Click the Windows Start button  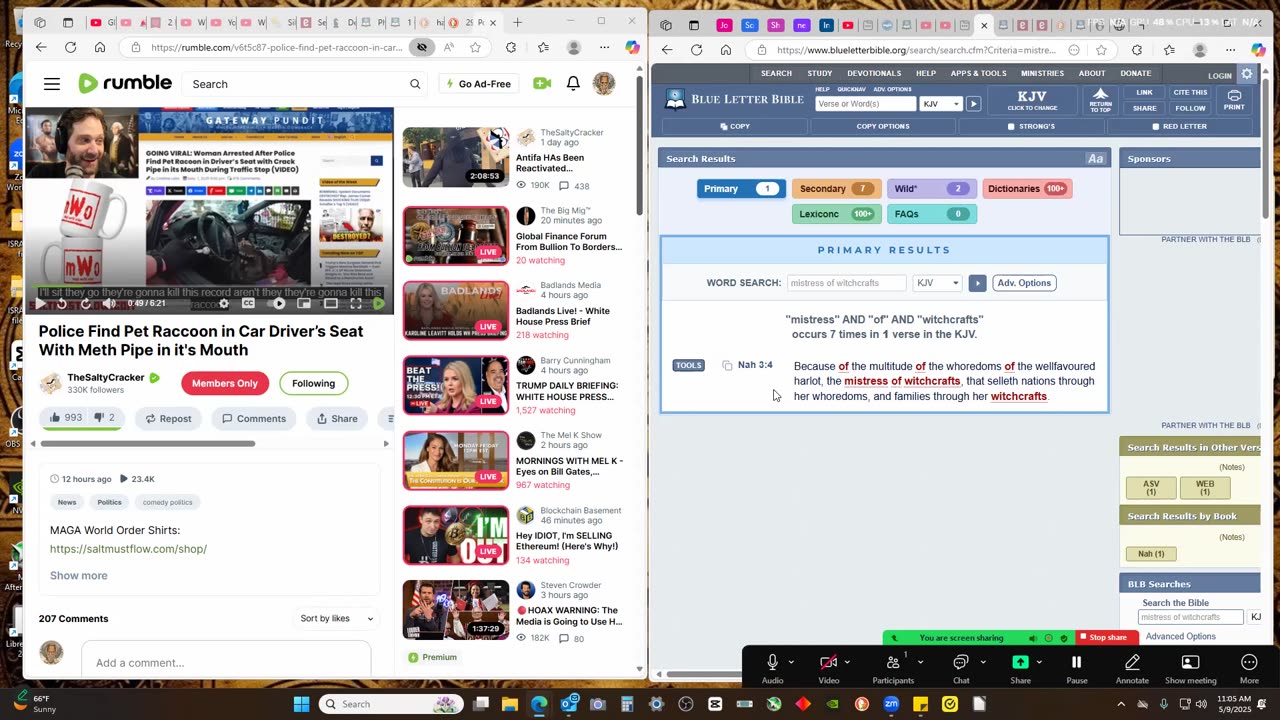click(x=301, y=704)
